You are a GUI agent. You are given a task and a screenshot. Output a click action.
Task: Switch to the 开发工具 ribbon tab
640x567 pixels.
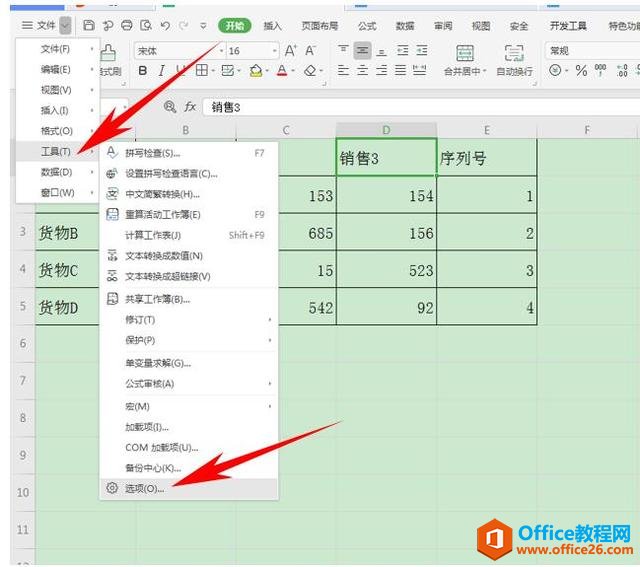click(568, 26)
